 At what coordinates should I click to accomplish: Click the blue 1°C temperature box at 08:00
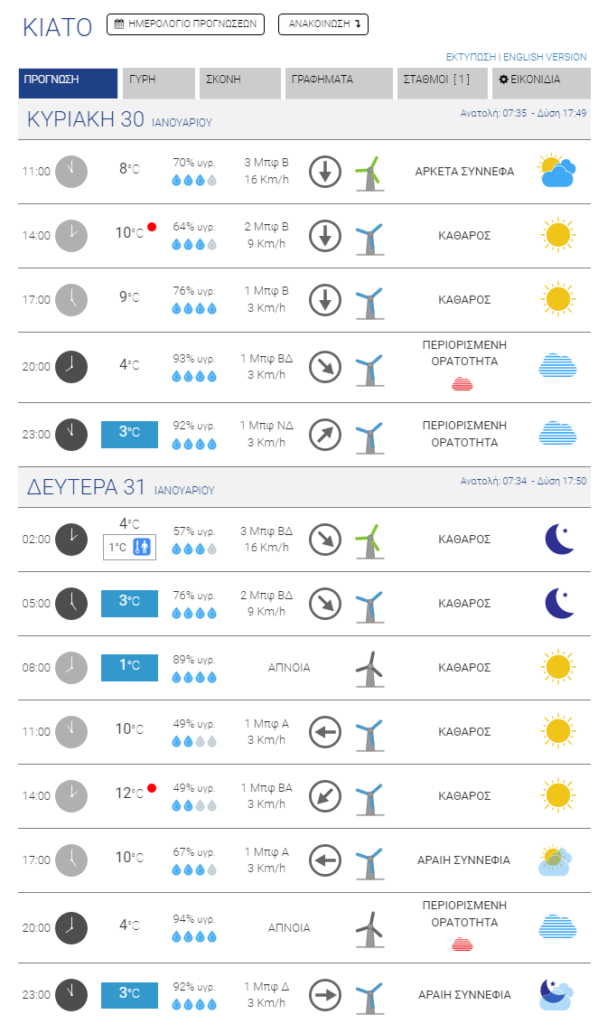(x=129, y=667)
